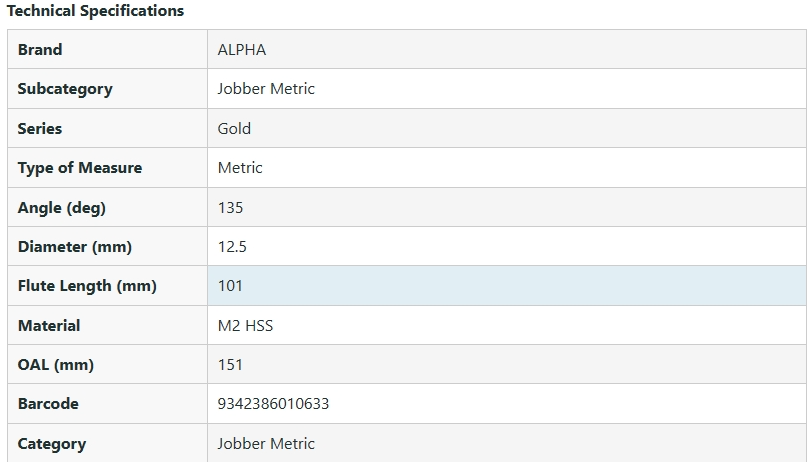The height and width of the screenshot is (462, 810).
Task: Click the barcode number 9342386010633
Action: pyautogui.click(x=273, y=404)
